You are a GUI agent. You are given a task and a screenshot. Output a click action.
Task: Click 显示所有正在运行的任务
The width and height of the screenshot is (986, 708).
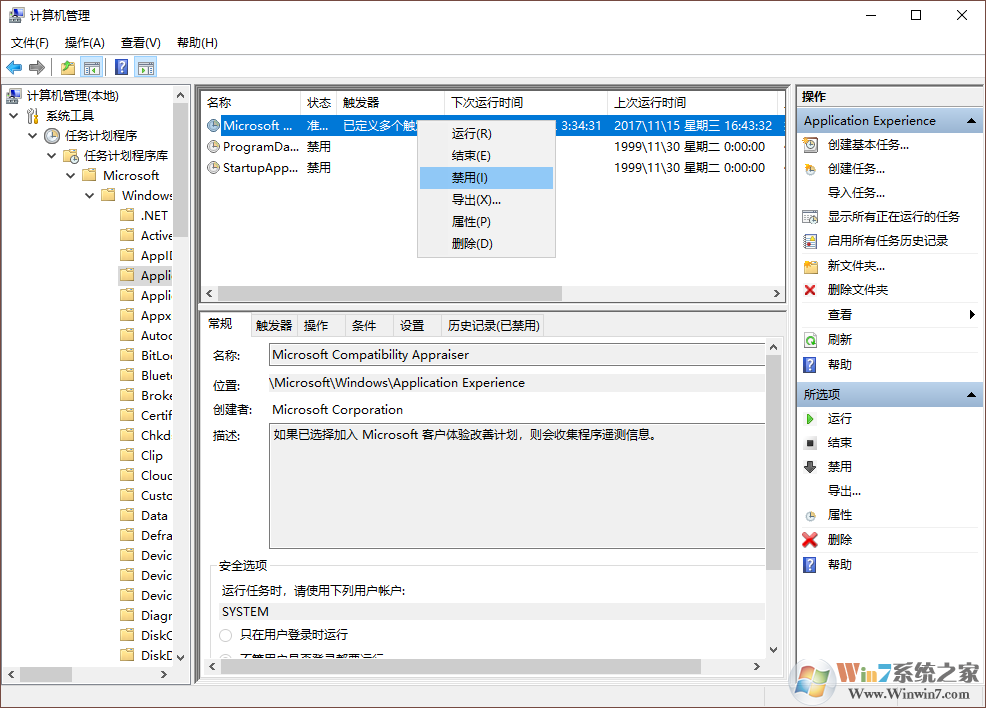891,215
